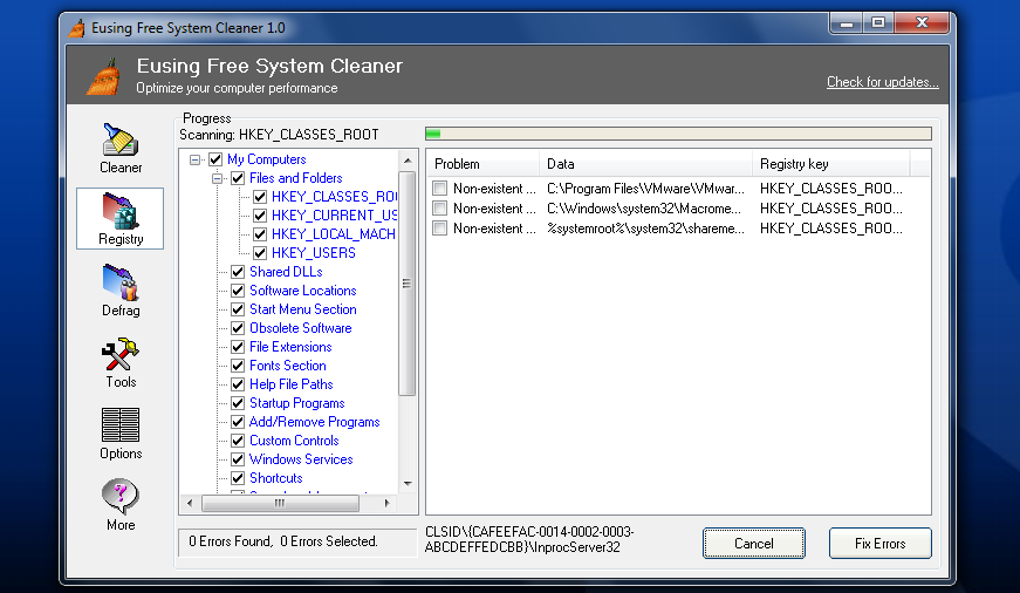Click the horizontal scroll right arrow
This screenshot has width=1020, height=593.
(x=388, y=503)
